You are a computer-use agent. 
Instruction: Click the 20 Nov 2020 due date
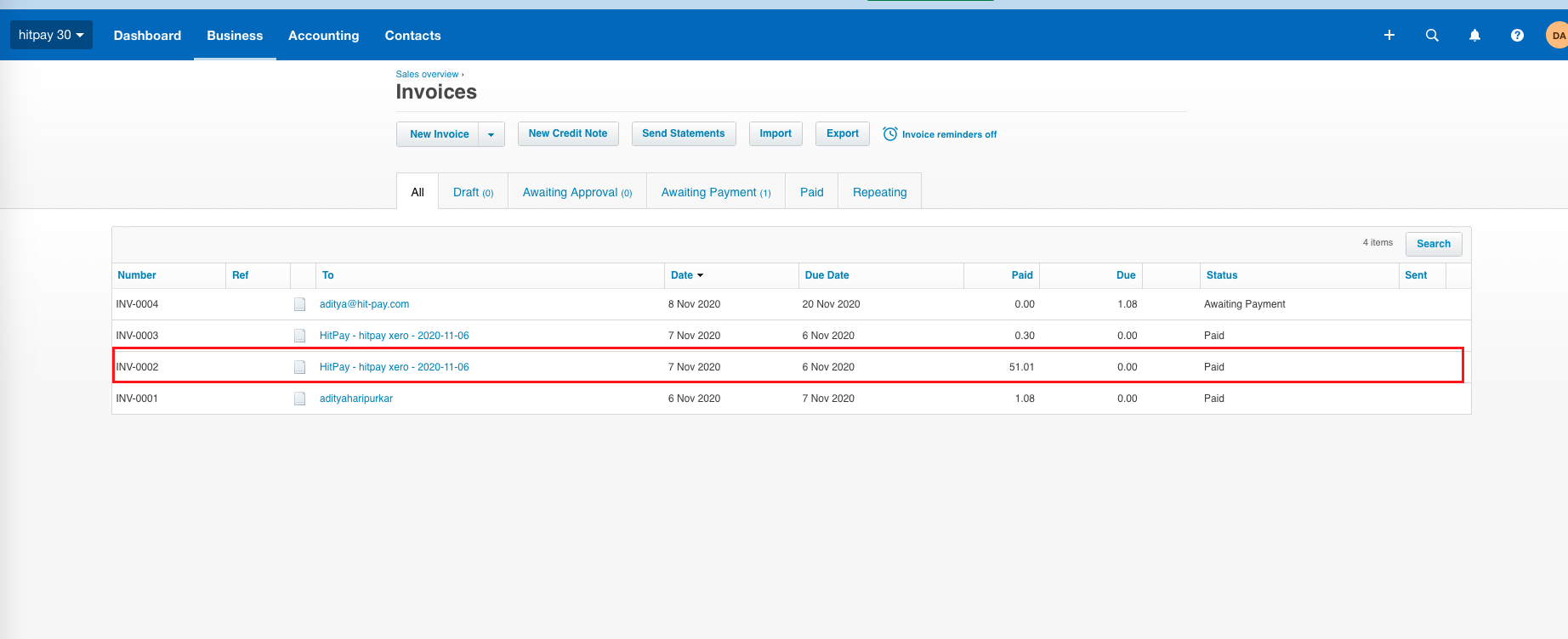(831, 304)
